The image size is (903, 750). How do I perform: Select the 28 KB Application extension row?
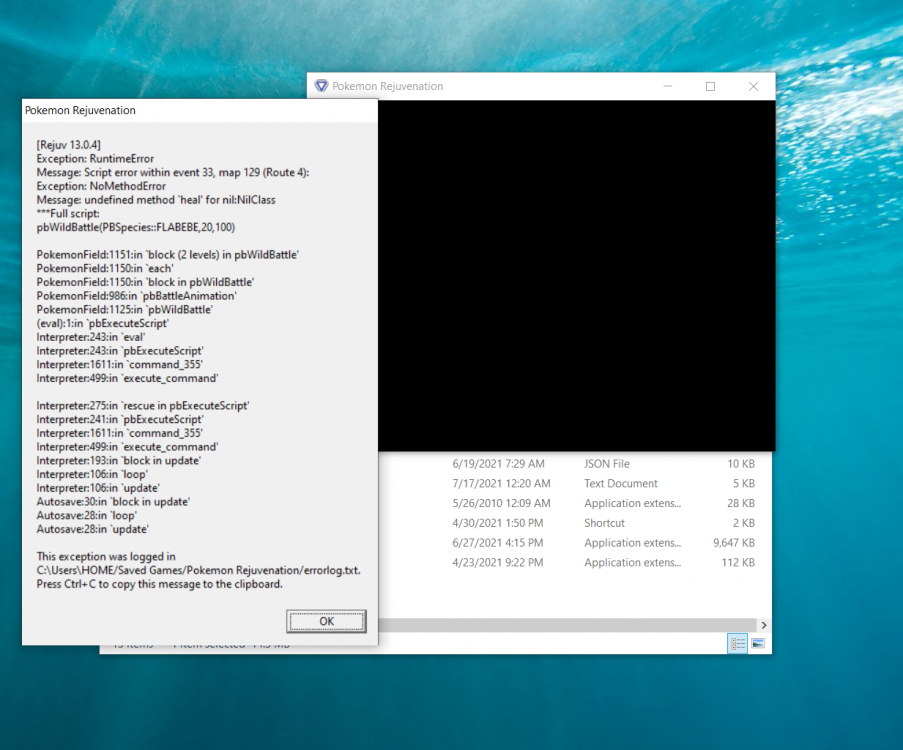pyautogui.click(x=632, y=503)
